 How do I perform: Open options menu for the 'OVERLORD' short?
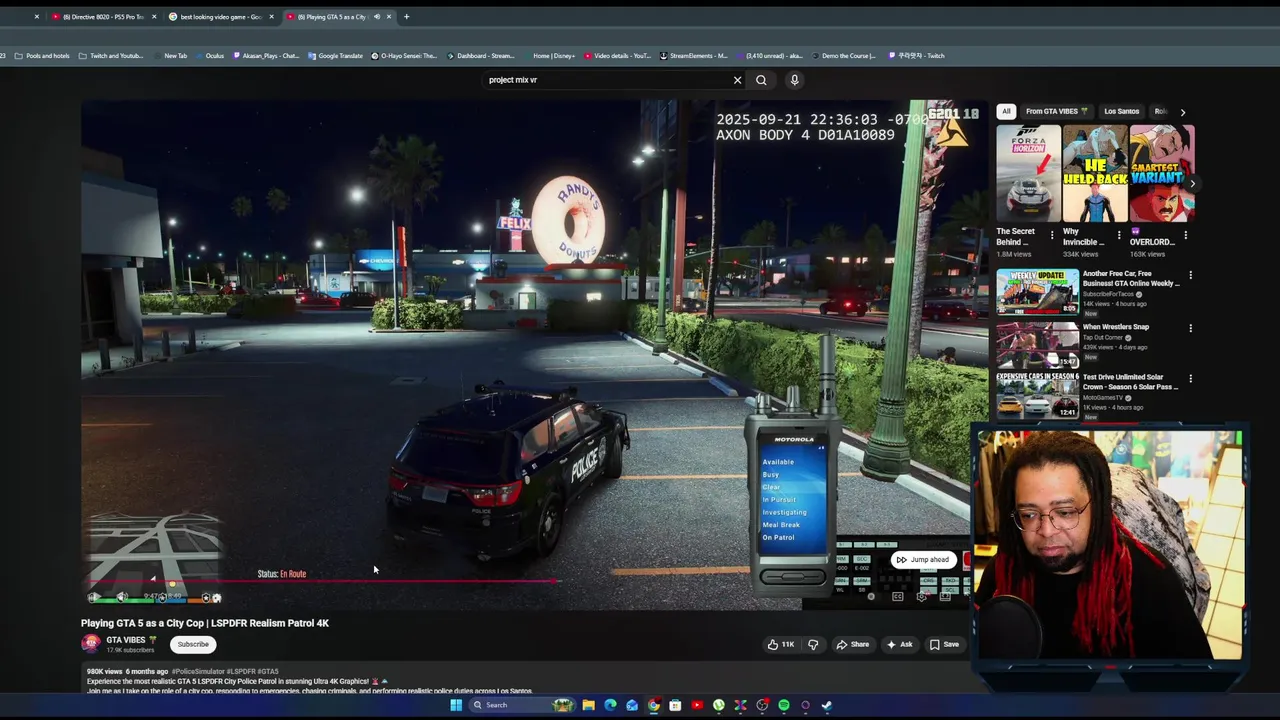click(1185, 236)
